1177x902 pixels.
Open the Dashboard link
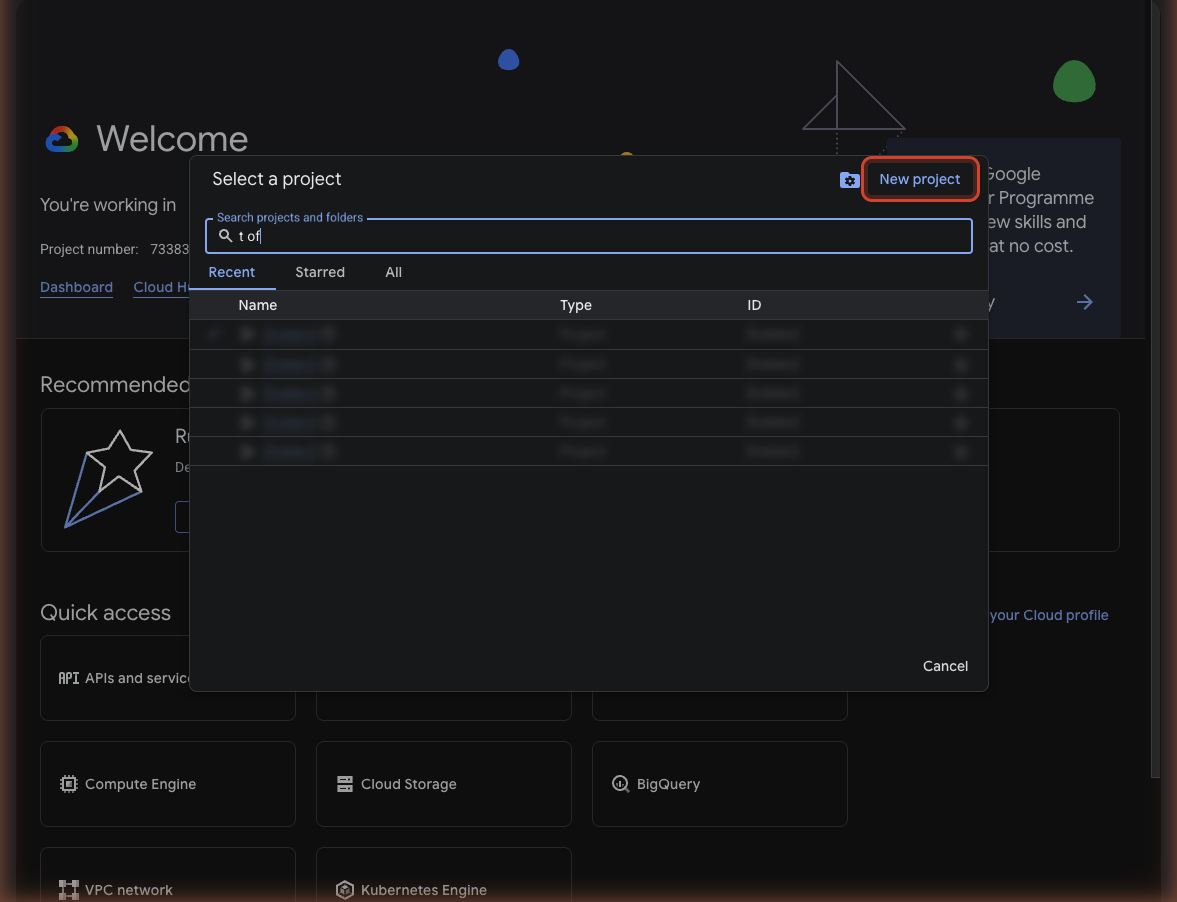coord(77,287)
